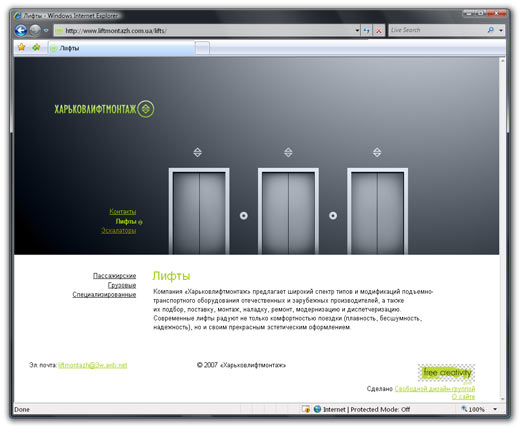This screenshot has height=430, width=520.
Task: Click the middle elevator doors
Action: click(288, 213)
